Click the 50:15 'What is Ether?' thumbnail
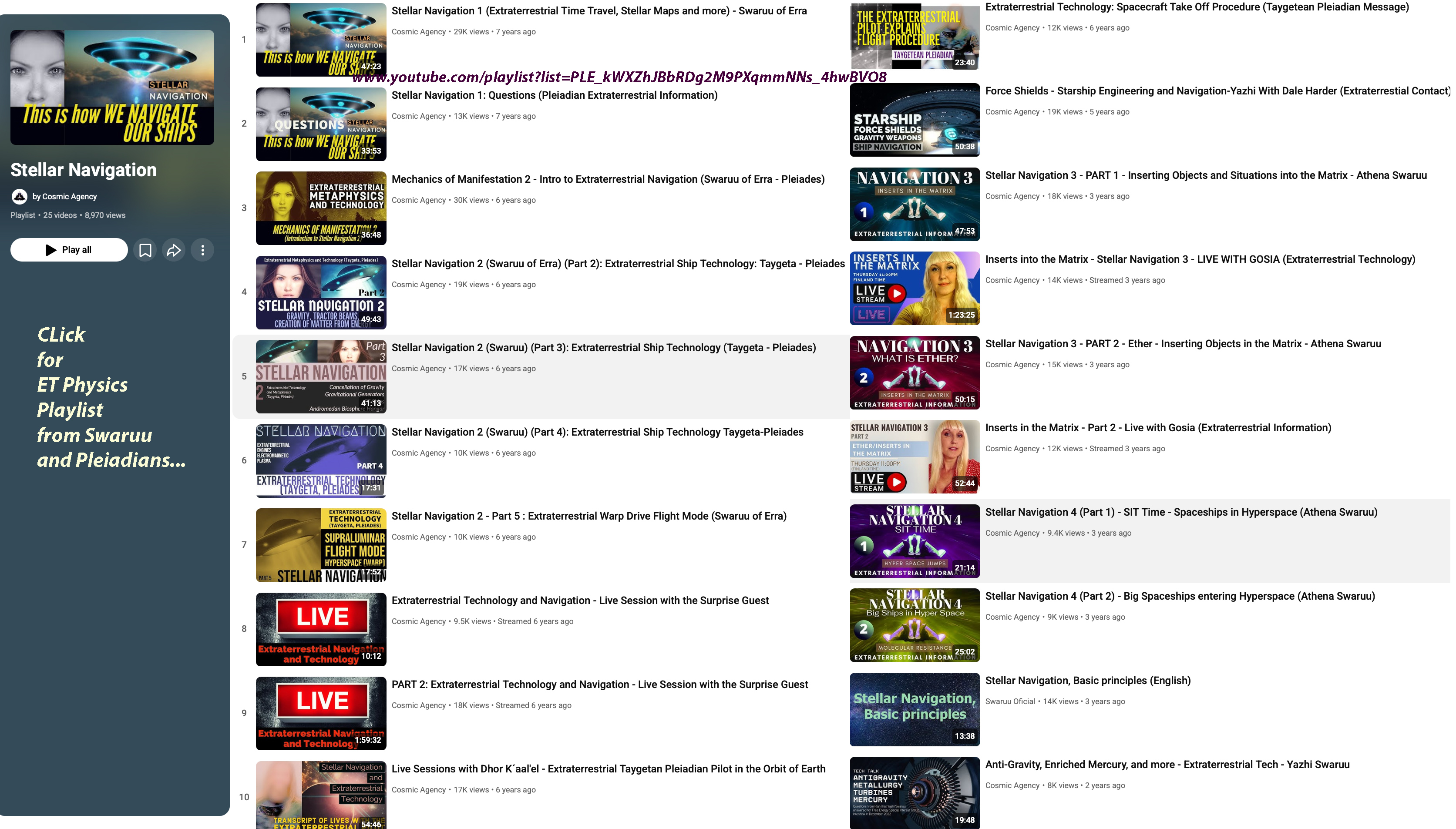The image size is (1456, 829). coord(915,373)
